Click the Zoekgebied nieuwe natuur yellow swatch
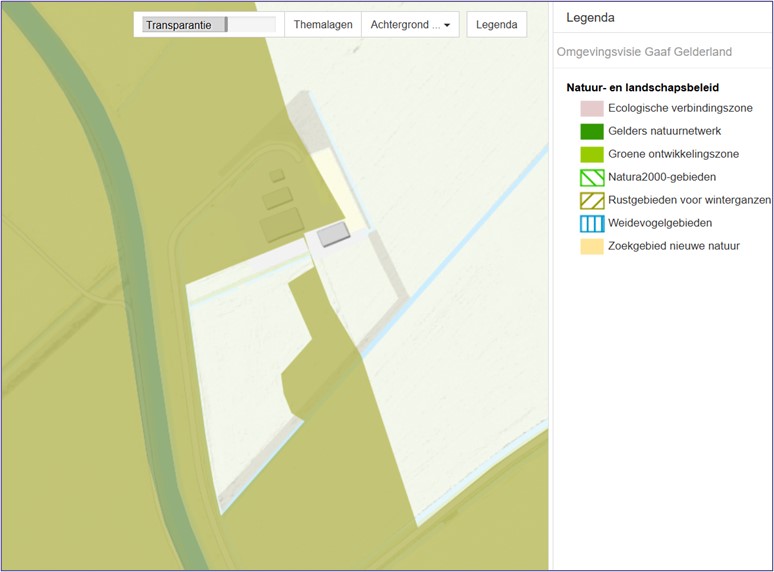The image size is (774, 572). pyautogui.click(x=592, y=246)
